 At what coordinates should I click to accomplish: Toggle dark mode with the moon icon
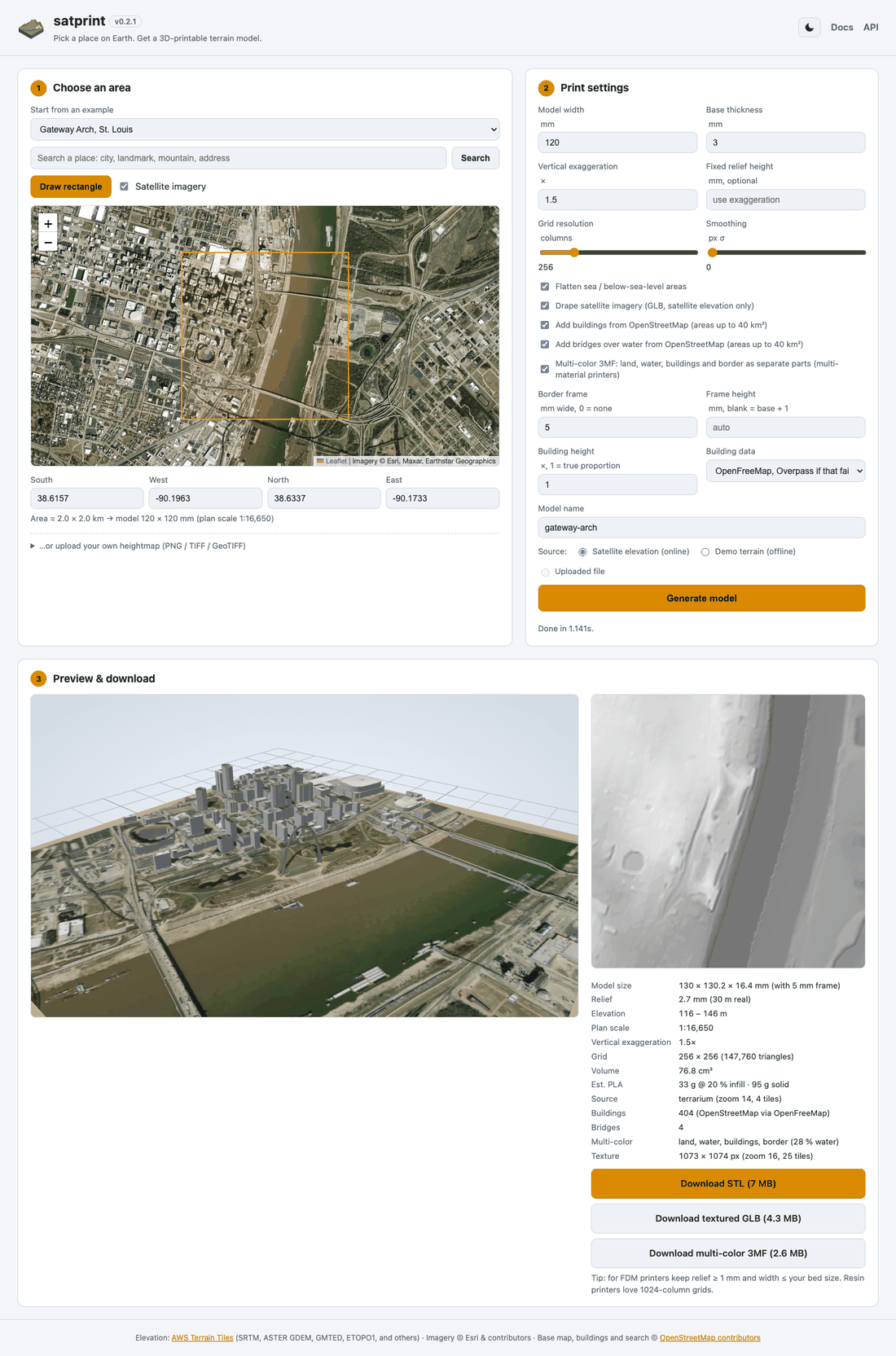point(809,28)
